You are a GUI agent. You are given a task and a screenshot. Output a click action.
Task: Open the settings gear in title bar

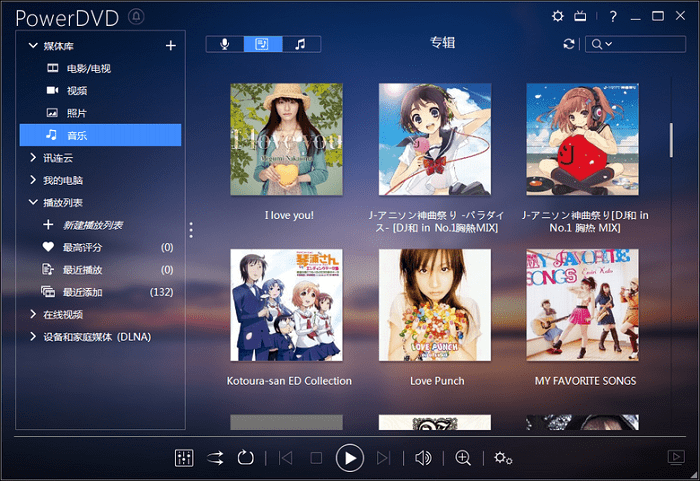[558, 17]
